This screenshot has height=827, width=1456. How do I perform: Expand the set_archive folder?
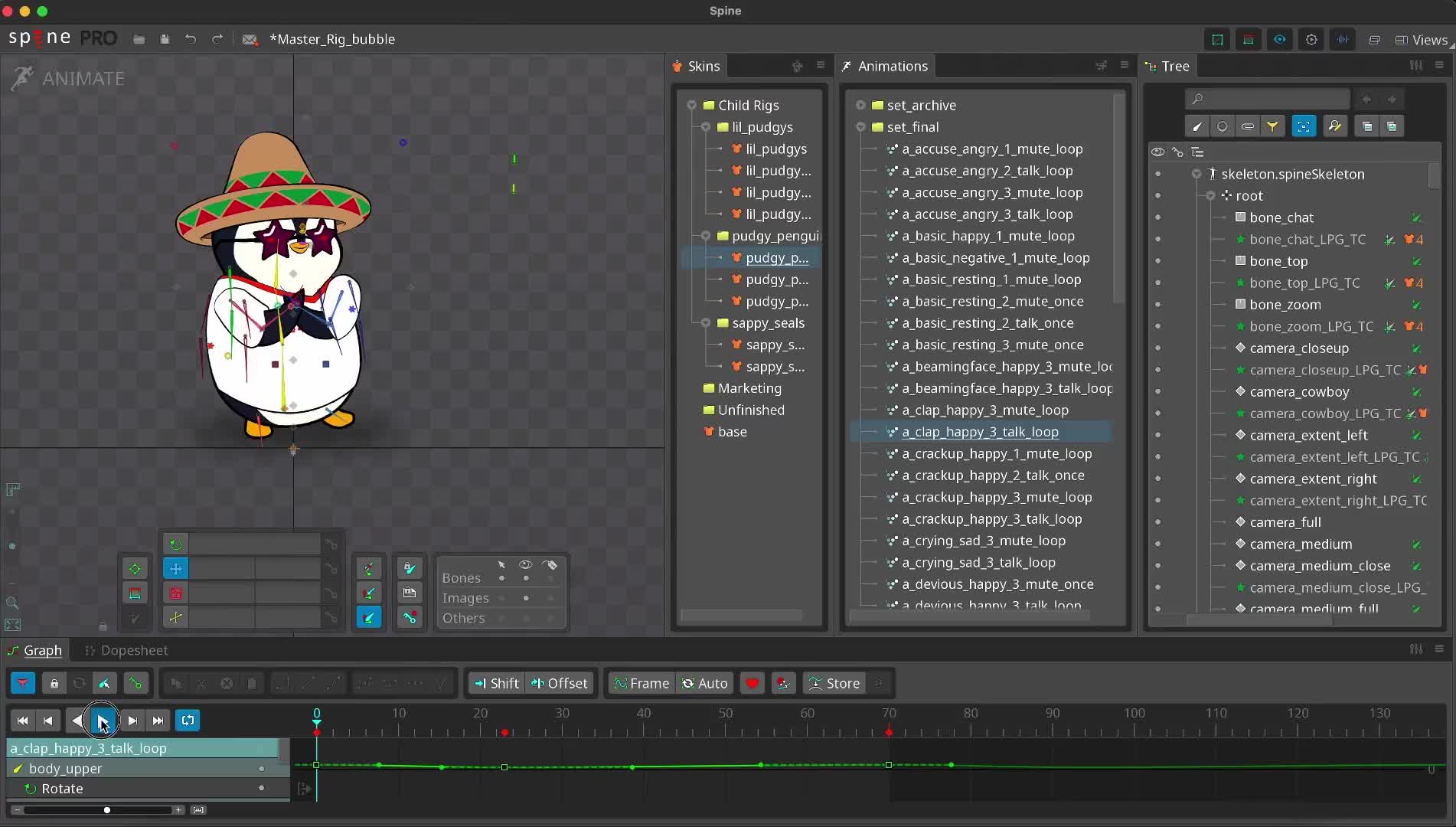pos(860,106)
